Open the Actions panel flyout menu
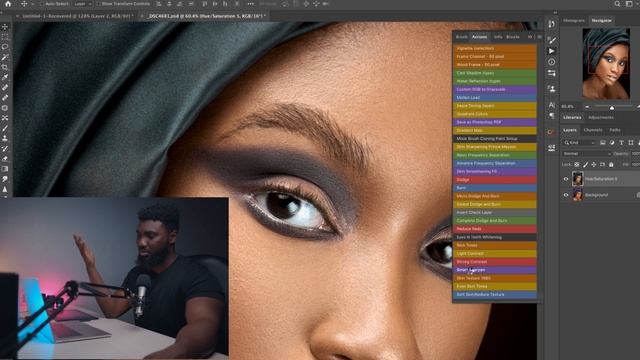Screen dimensions: 640x360 [540, 37]
